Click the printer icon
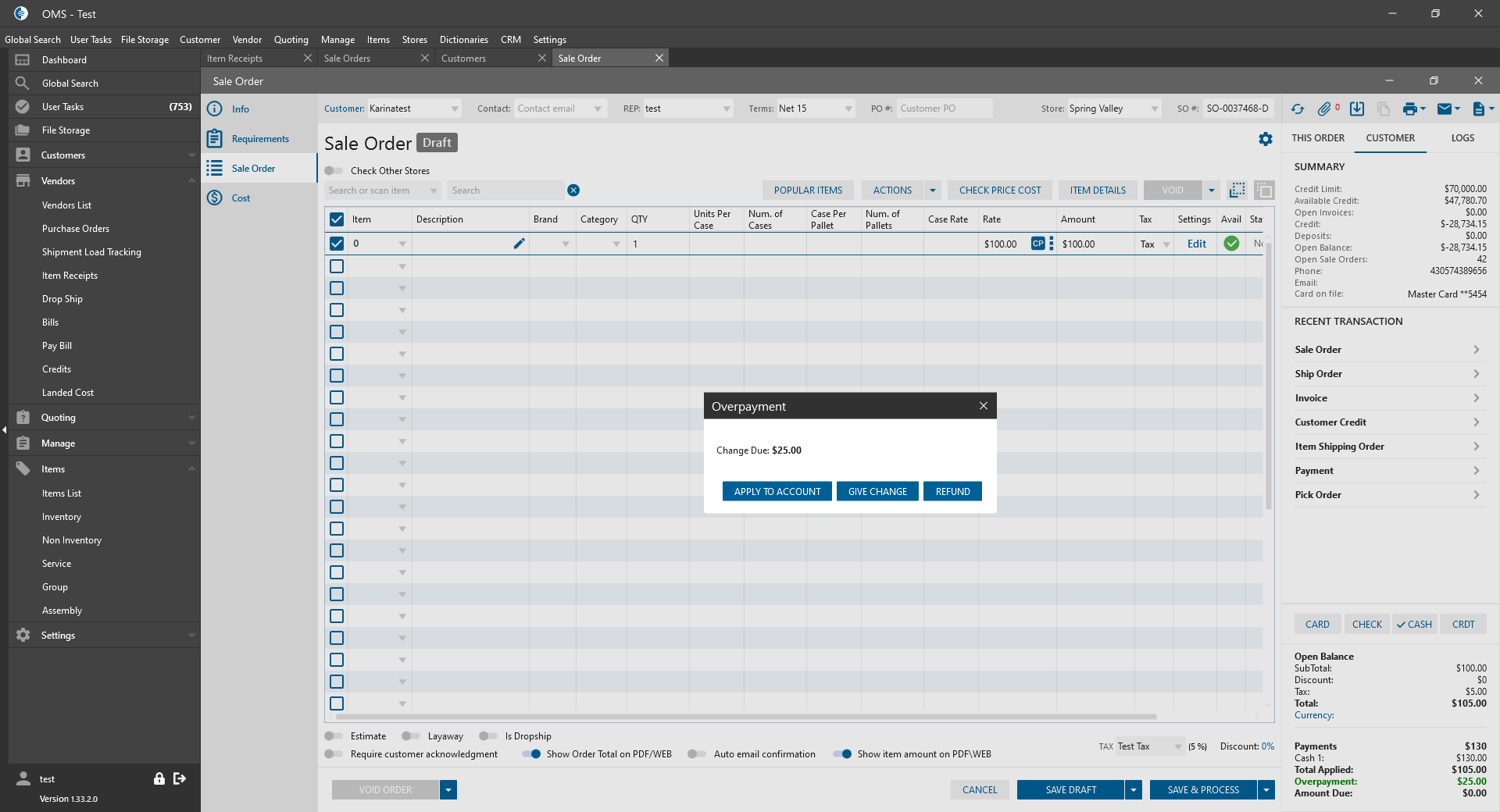This screenshot has height=812, width=1500. (1409, 109)
